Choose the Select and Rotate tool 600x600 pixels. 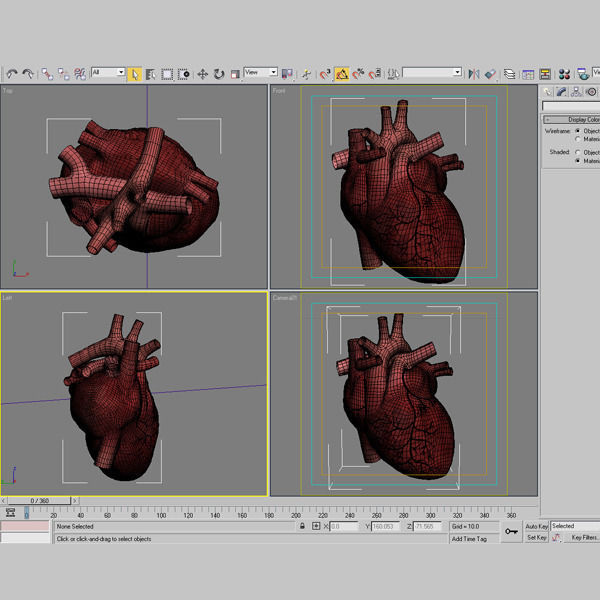pyautogui.click(x=219, y=74)
